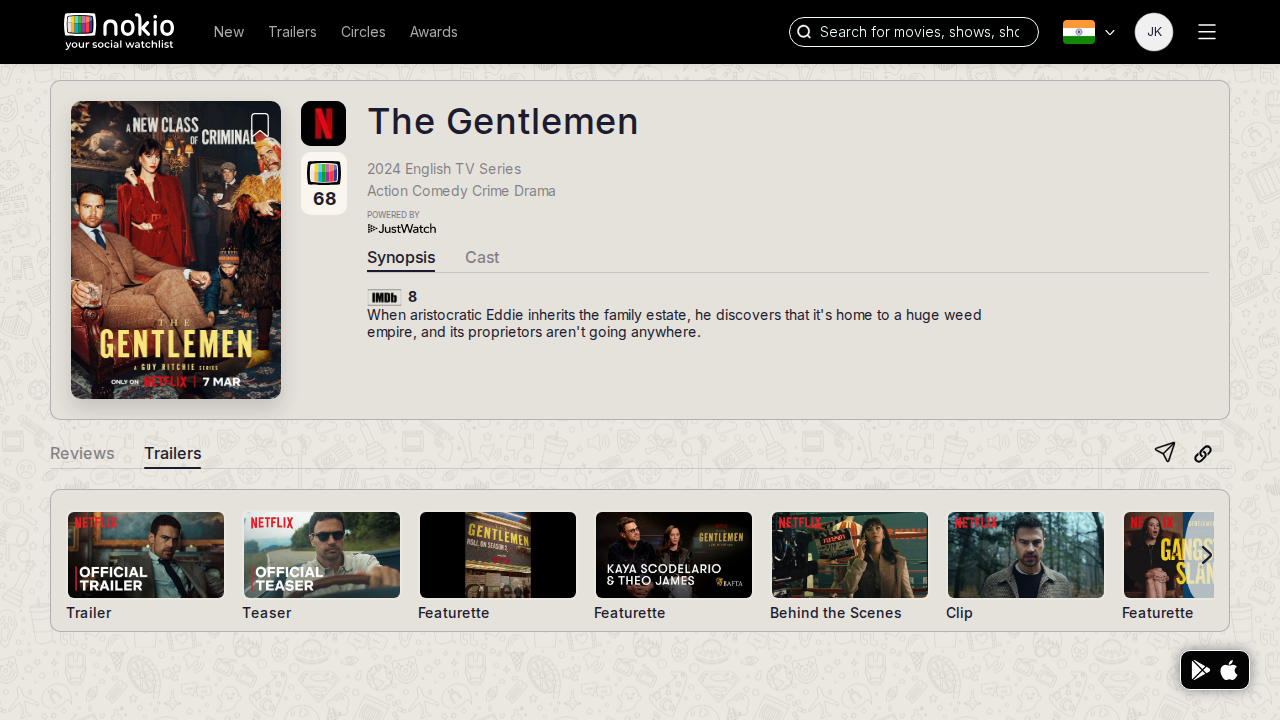This screenshot has width=1280, height=720.
Task: Select the Synopsis tab
Action: point(401,258)
